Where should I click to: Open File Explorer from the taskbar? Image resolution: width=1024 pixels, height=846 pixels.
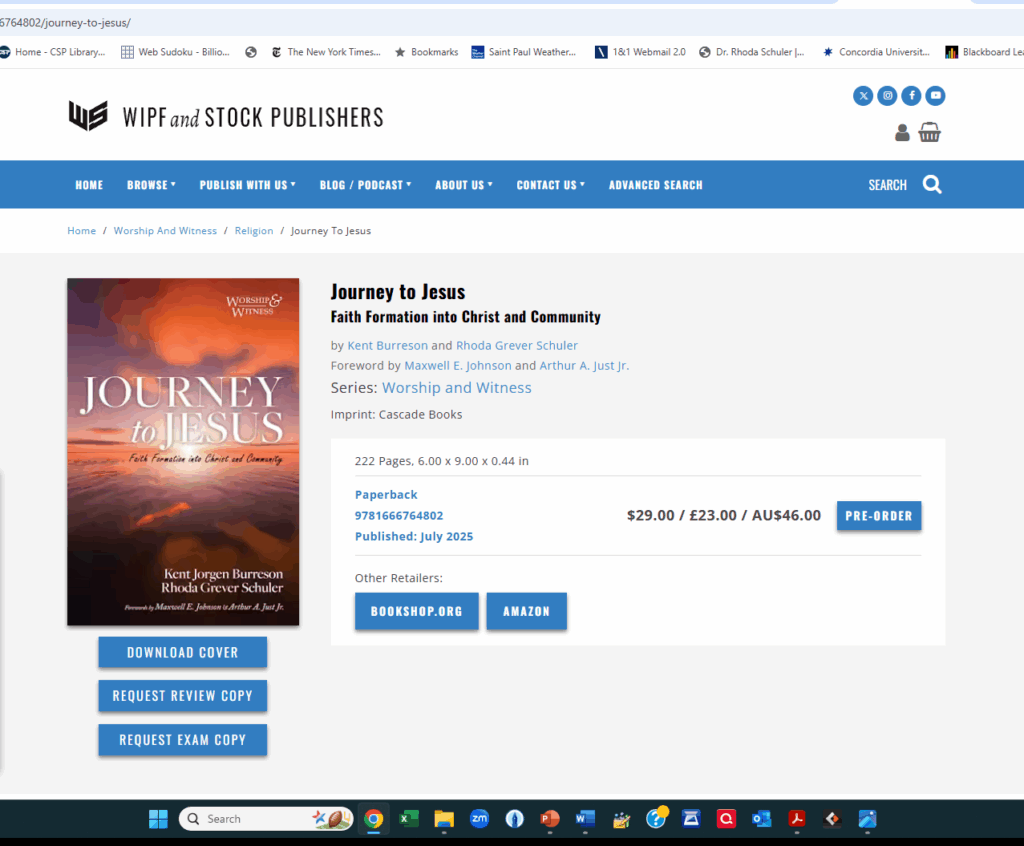point(444,819)
